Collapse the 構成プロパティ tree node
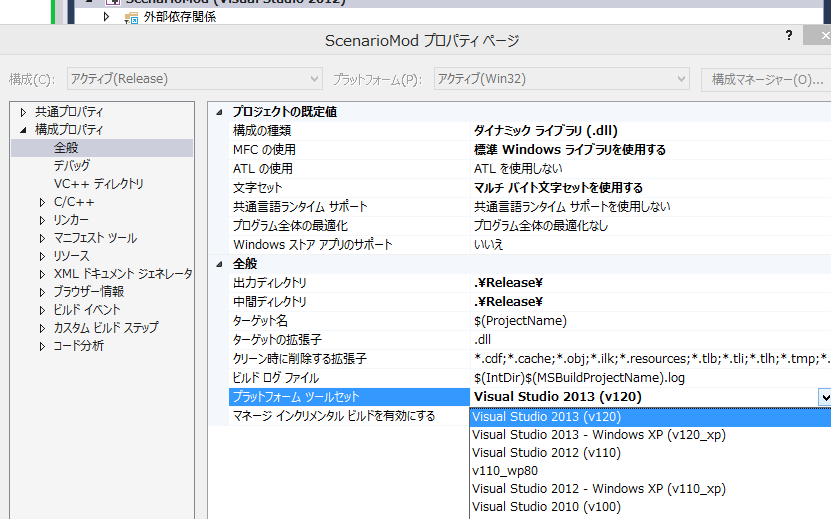The width and height of the screenshot is (831, 519). (x=24, y=130)
